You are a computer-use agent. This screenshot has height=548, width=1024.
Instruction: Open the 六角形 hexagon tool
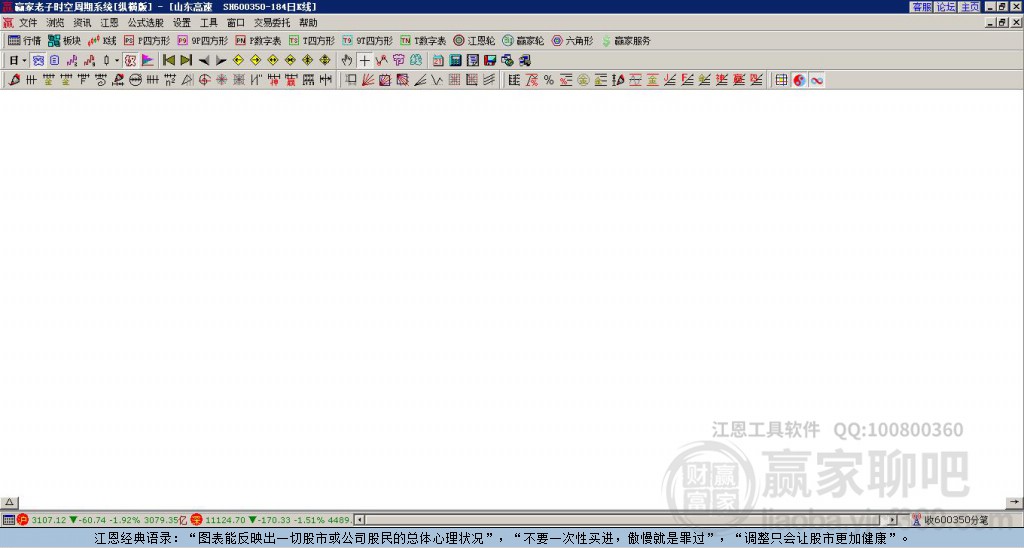click(x=572, y=40)
